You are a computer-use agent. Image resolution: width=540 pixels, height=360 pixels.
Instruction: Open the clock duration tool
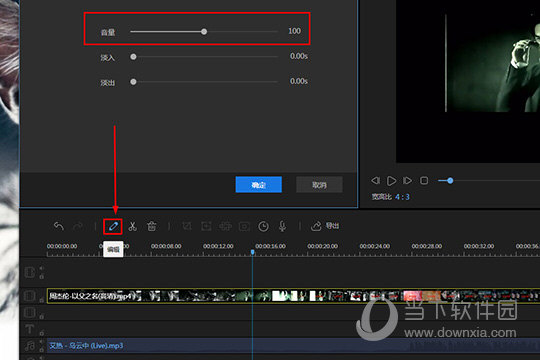point(263,226)
